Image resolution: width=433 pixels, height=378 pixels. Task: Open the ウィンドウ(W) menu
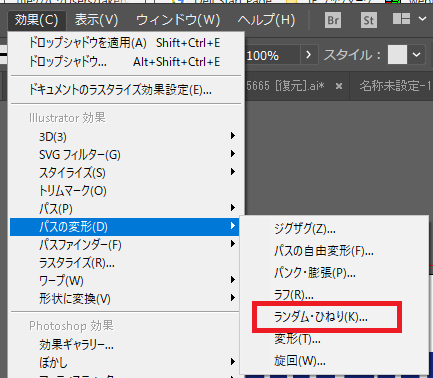[178, 20]
